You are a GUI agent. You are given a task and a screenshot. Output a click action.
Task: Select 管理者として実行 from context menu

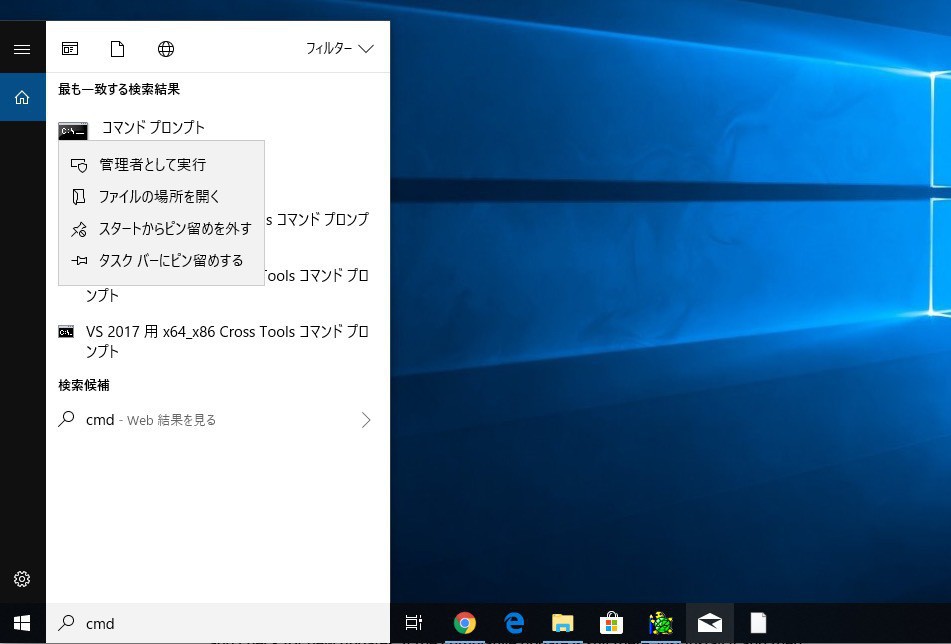152,164
